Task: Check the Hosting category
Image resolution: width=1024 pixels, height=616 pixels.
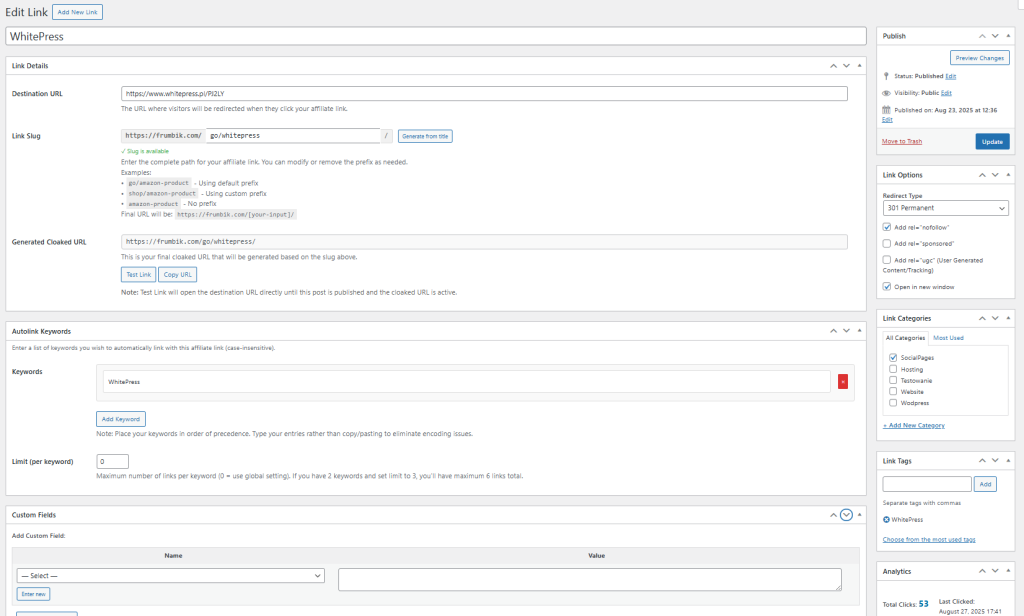Action: [x=893, y=369]
